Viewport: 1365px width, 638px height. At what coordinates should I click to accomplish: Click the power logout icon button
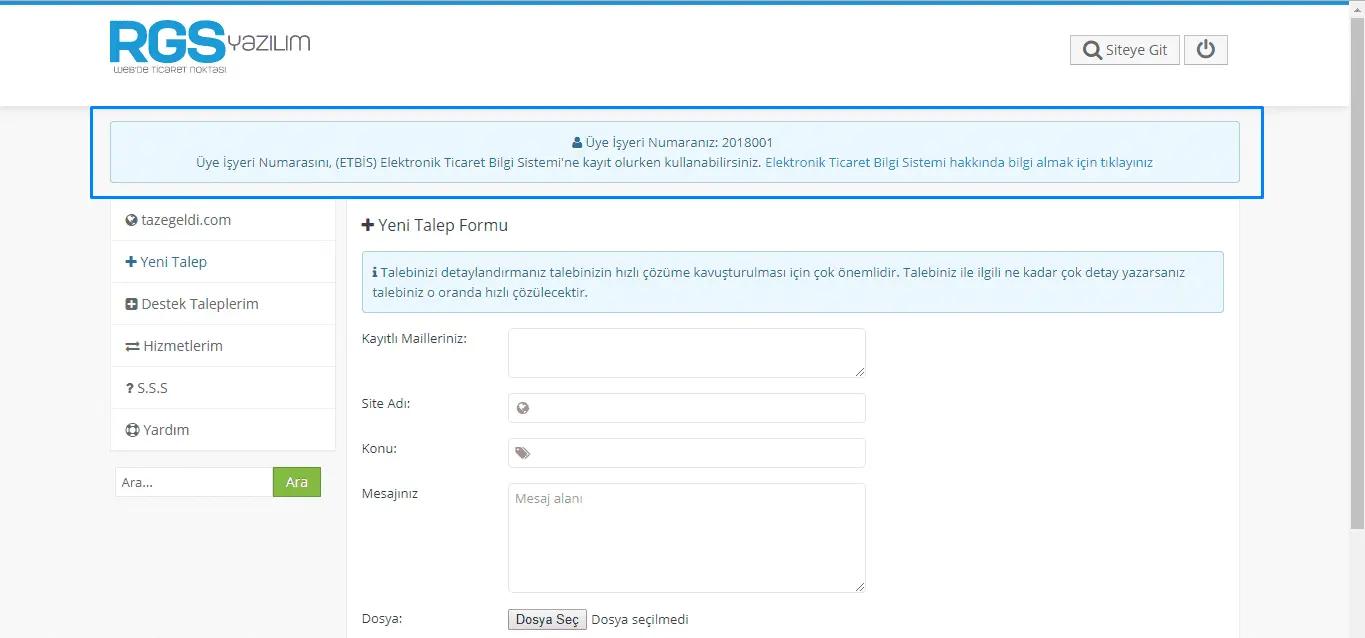click(1205, 50)
